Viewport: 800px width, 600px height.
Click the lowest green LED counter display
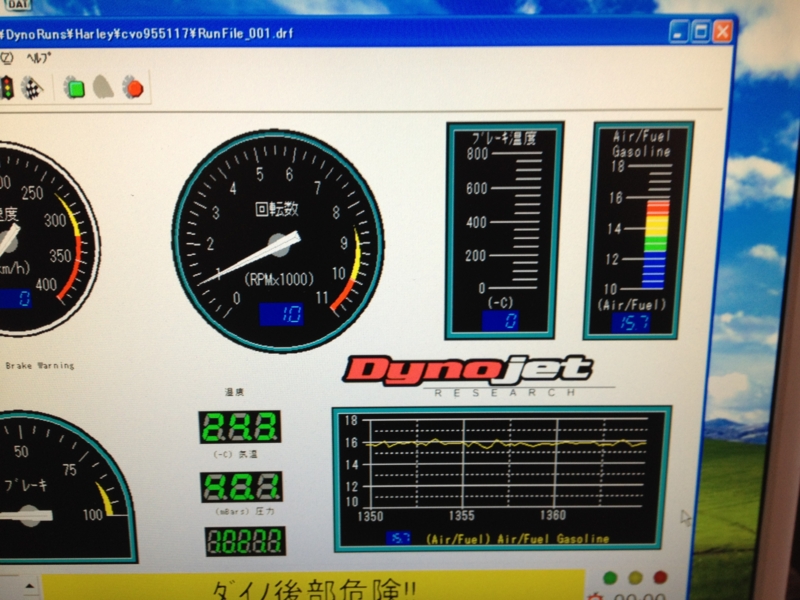tap(245, 541)
